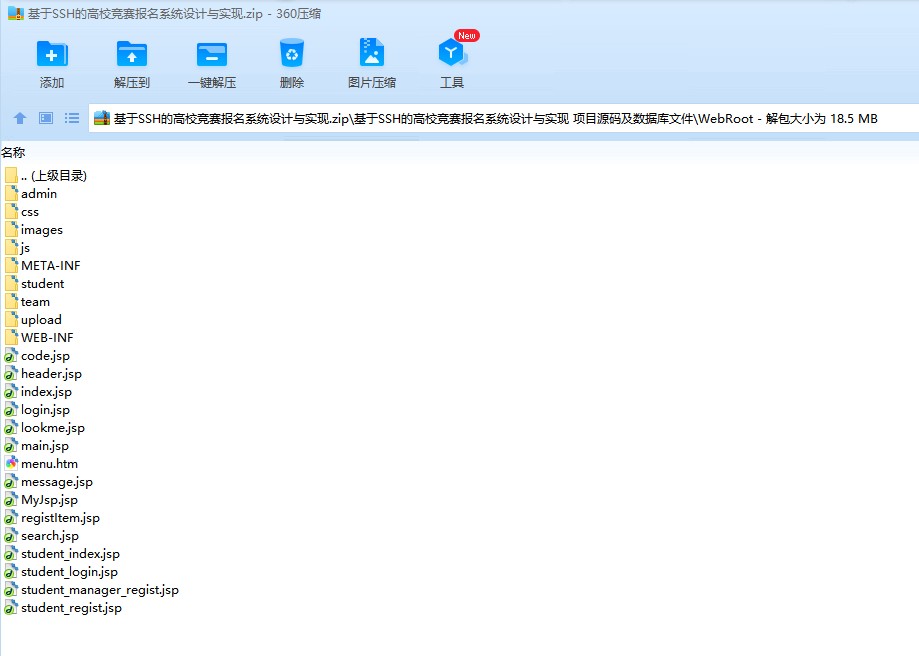Select the META-INF folder icon

coord(11,266)
